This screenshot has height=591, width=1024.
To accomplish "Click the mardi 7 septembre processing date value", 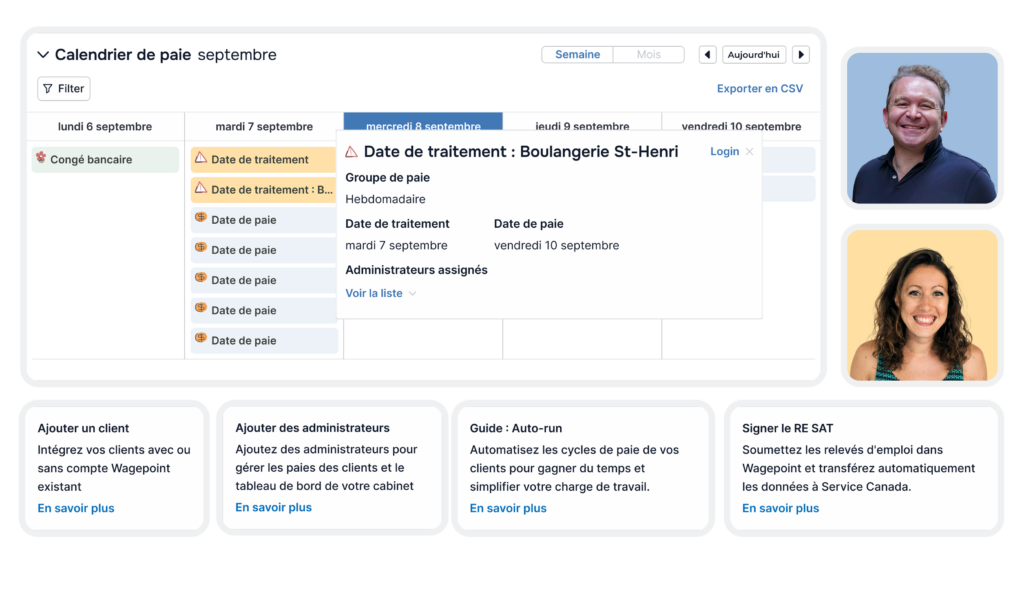I will pyautogui.click(x=396, y=246).
